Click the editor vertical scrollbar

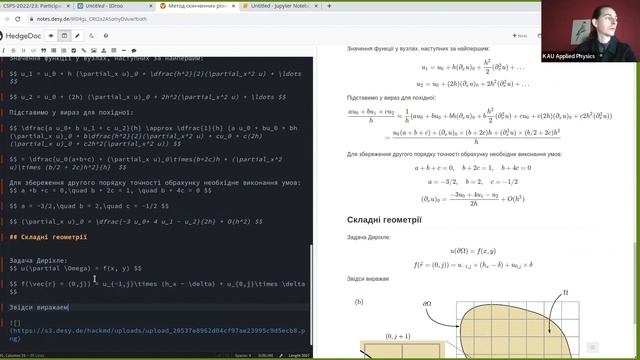311,294
